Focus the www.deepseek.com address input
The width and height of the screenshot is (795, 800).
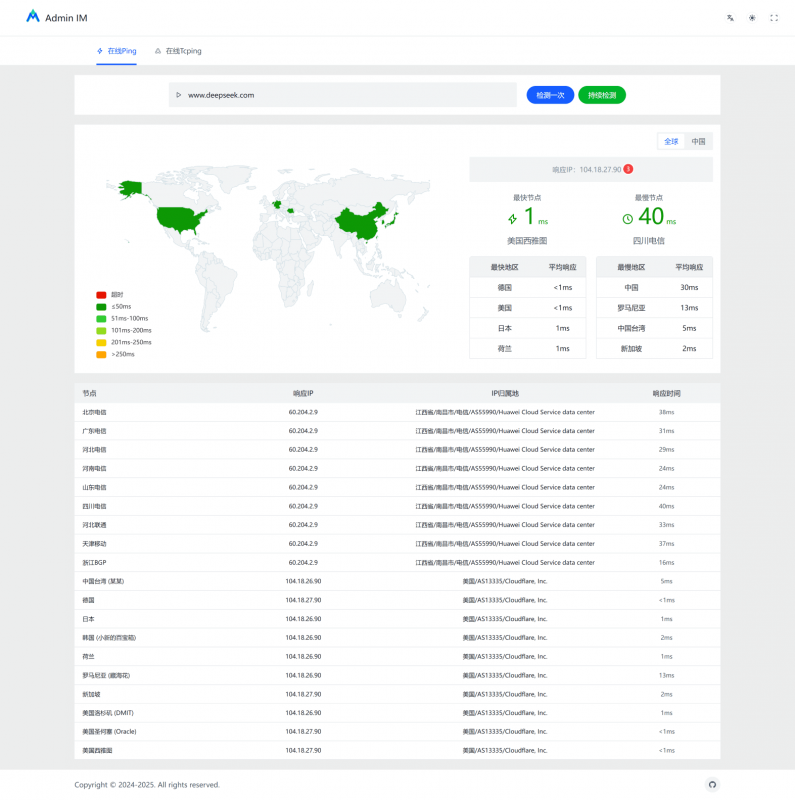(x=345, y=95)
